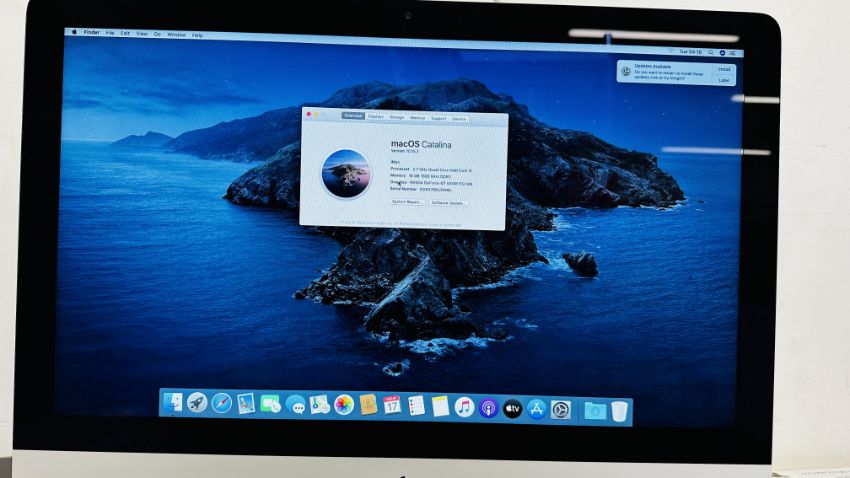Minimize the About This Mac window
Viewport: 850px width, 478px height.
pos(316,114)
